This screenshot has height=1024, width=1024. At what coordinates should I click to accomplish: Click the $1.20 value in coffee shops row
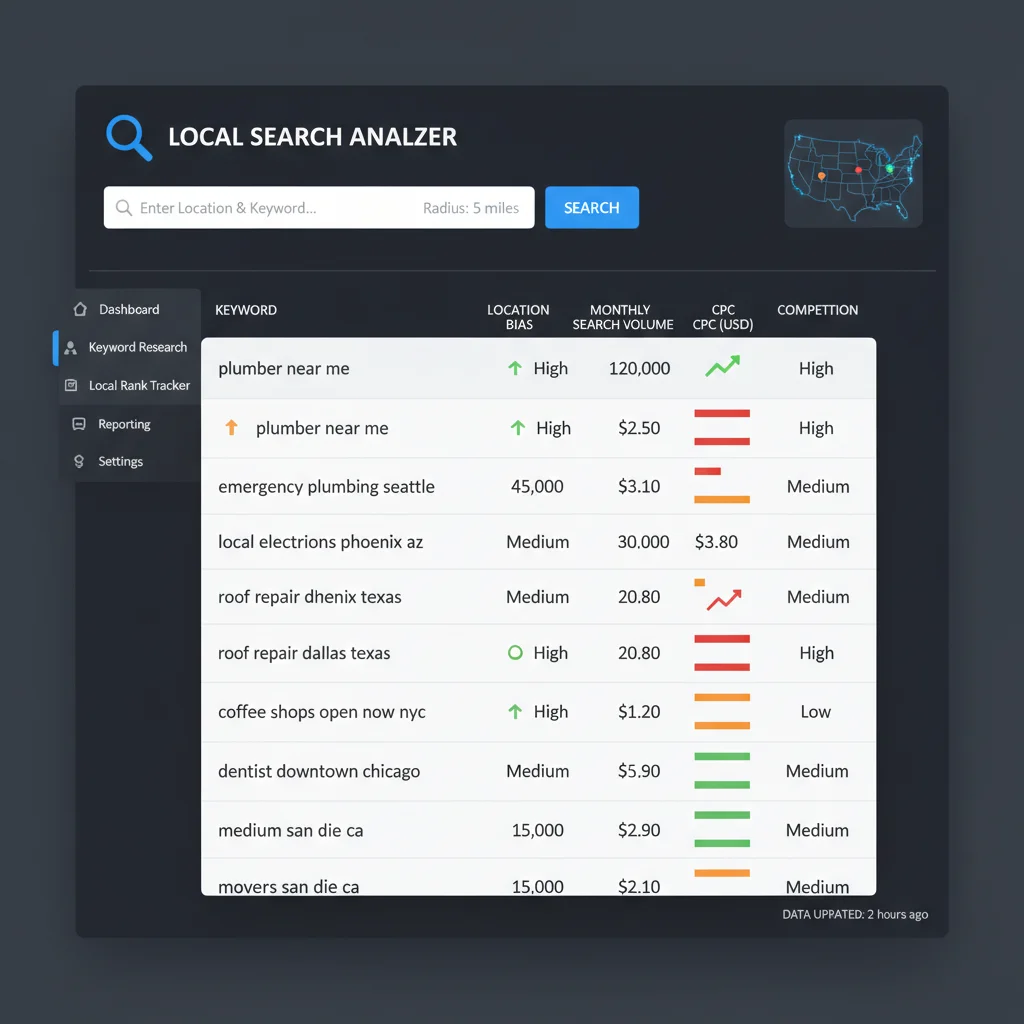point(639,712)
